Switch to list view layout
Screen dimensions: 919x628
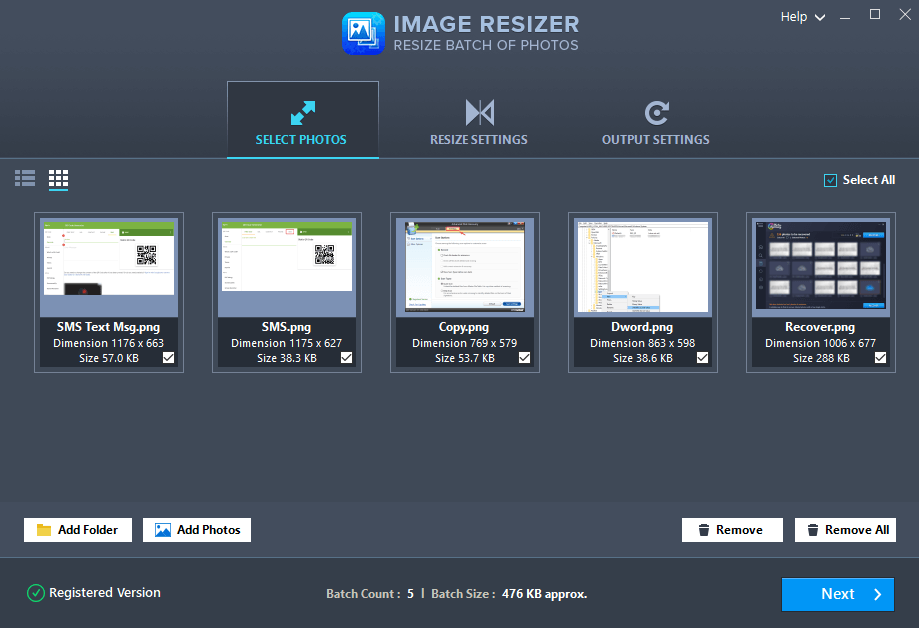point(24,178)
